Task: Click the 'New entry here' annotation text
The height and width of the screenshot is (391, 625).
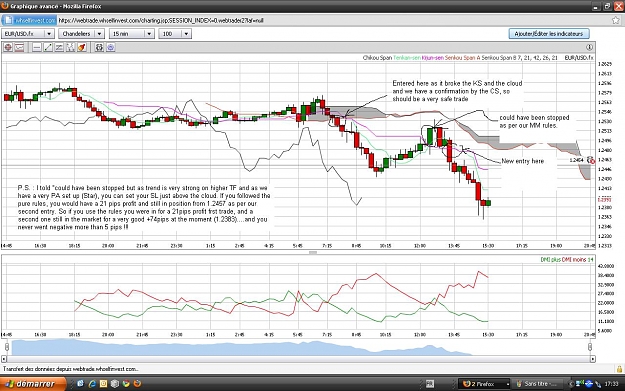Action: (x=522, y=161)
